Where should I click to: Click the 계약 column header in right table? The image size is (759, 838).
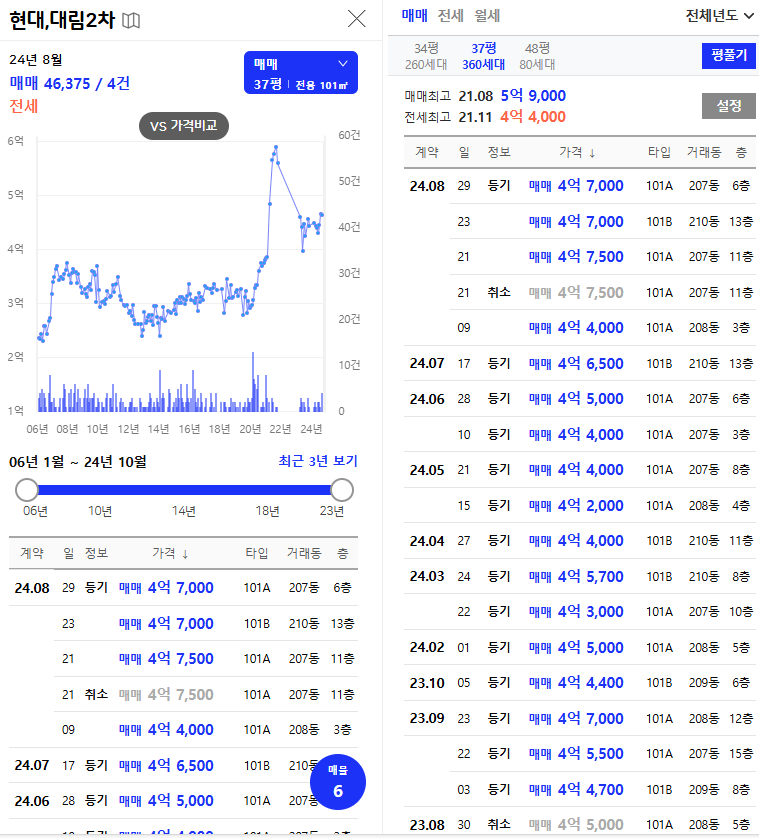point(427,152)
